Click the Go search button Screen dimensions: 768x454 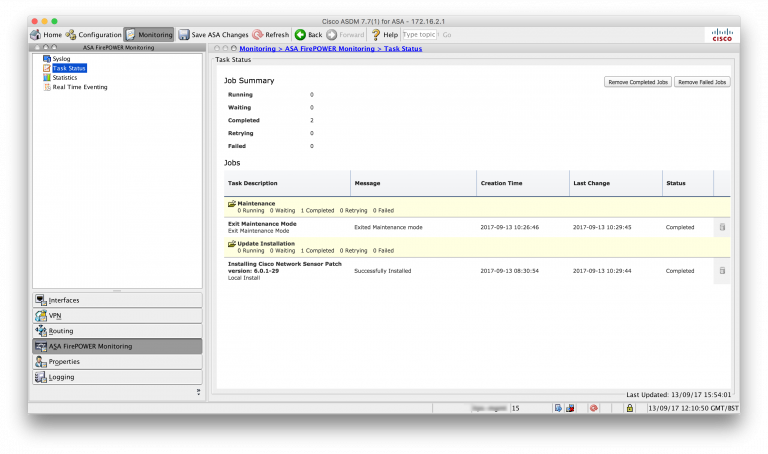coord(447,35)
